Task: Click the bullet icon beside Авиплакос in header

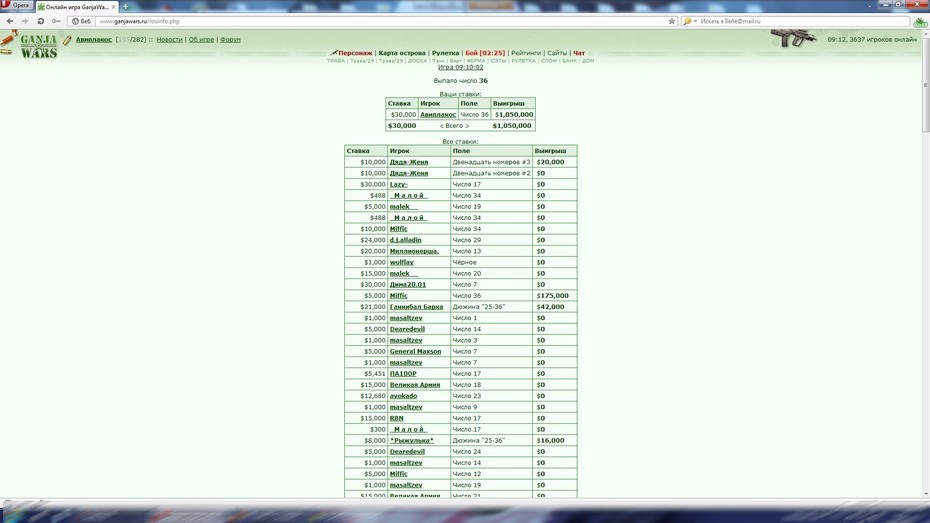Action: tap(67, 40)
